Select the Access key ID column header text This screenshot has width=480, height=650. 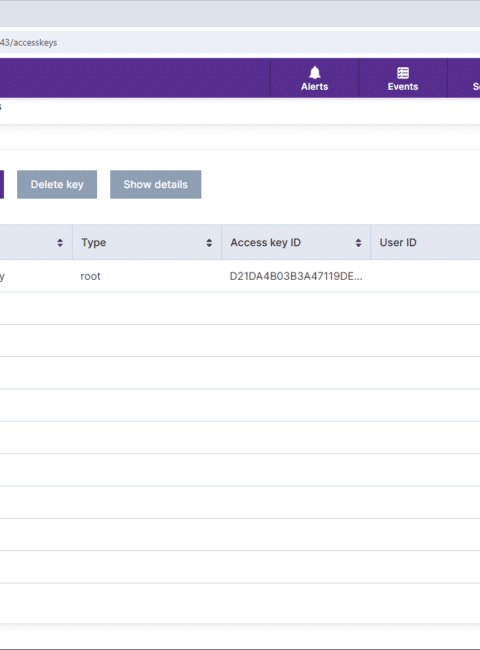click(266, 243)
